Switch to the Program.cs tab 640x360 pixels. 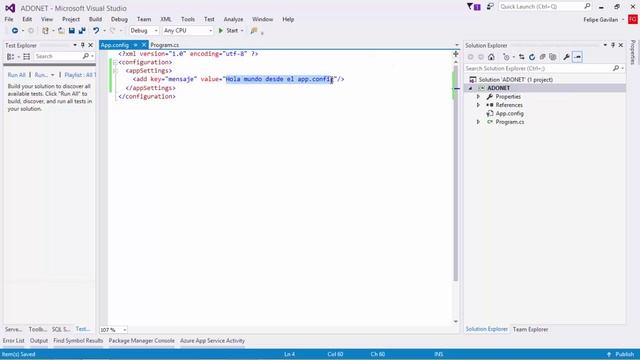click(164, 45)
